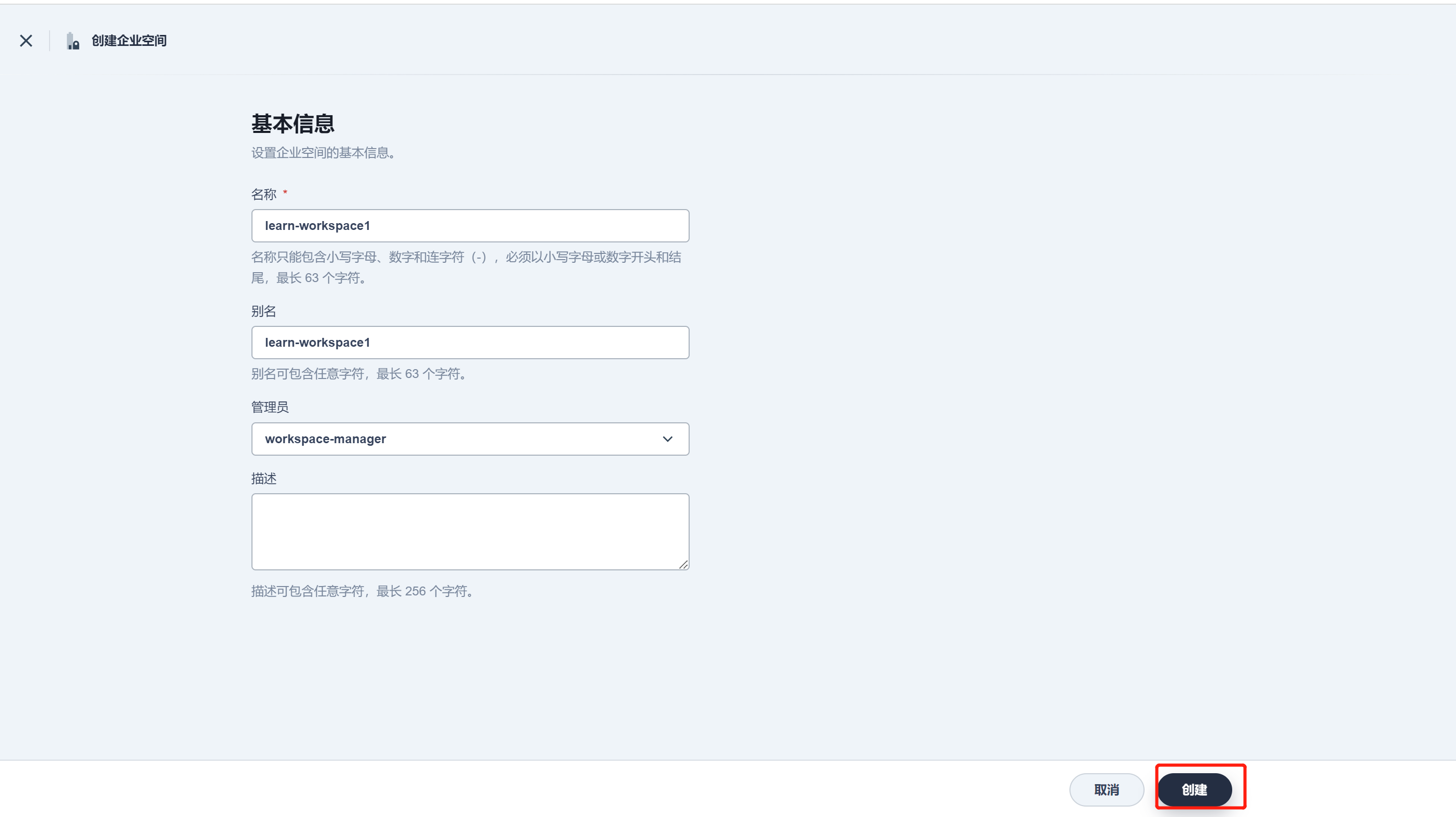Focus the 名称 input with learn-workspace1
Image resolution: width=1456 pixels, height=817 pixels.
[x=470, y=226]
